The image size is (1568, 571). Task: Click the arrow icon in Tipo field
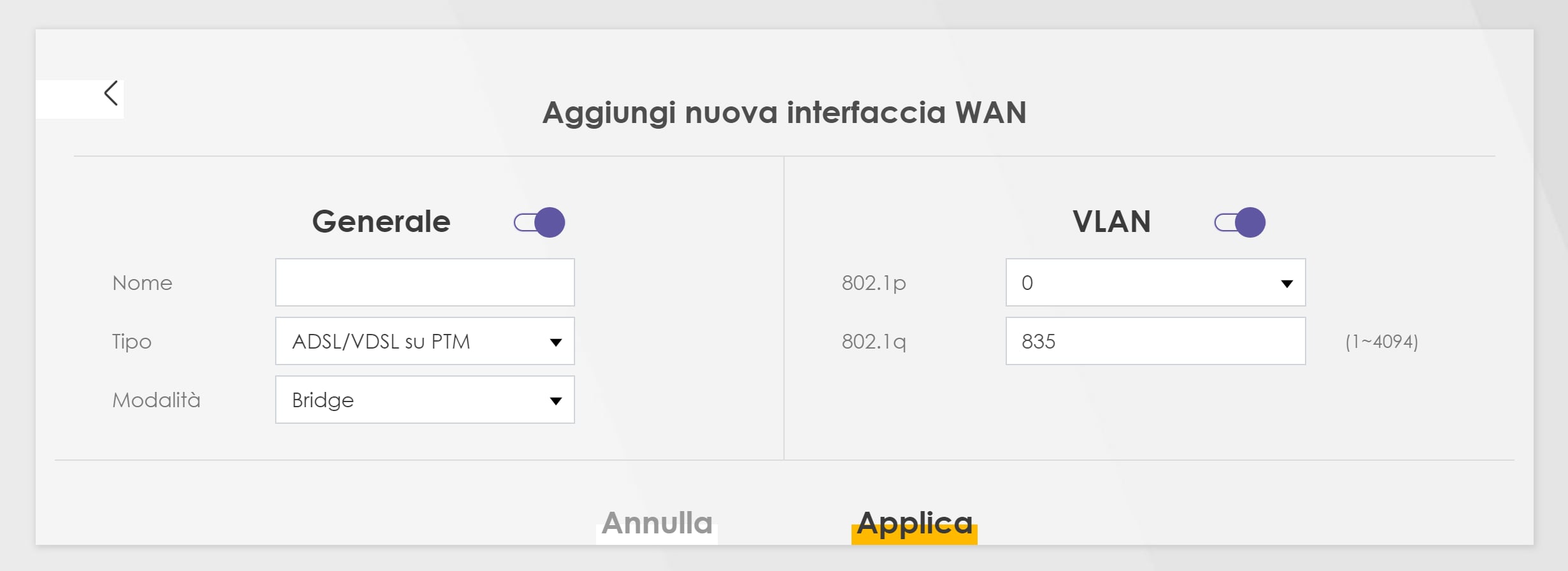coord(555,342)
